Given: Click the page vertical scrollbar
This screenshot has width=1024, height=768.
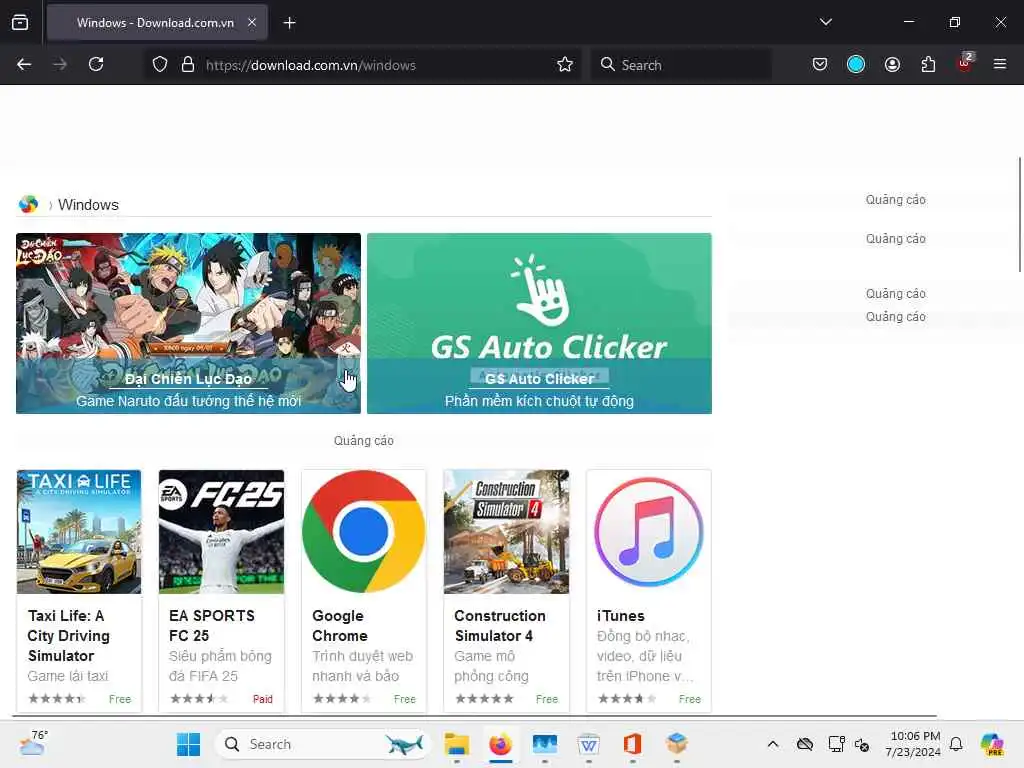Looking at the screenshot, I should click(1019, 214).
